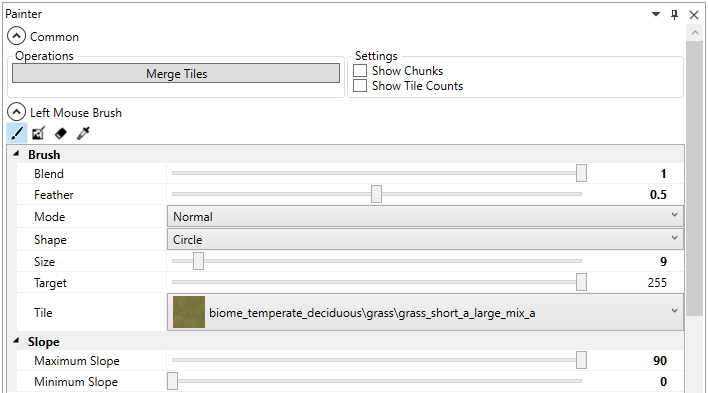
Task: Select the fill tool icon
Action: click(x=38, y=133)
